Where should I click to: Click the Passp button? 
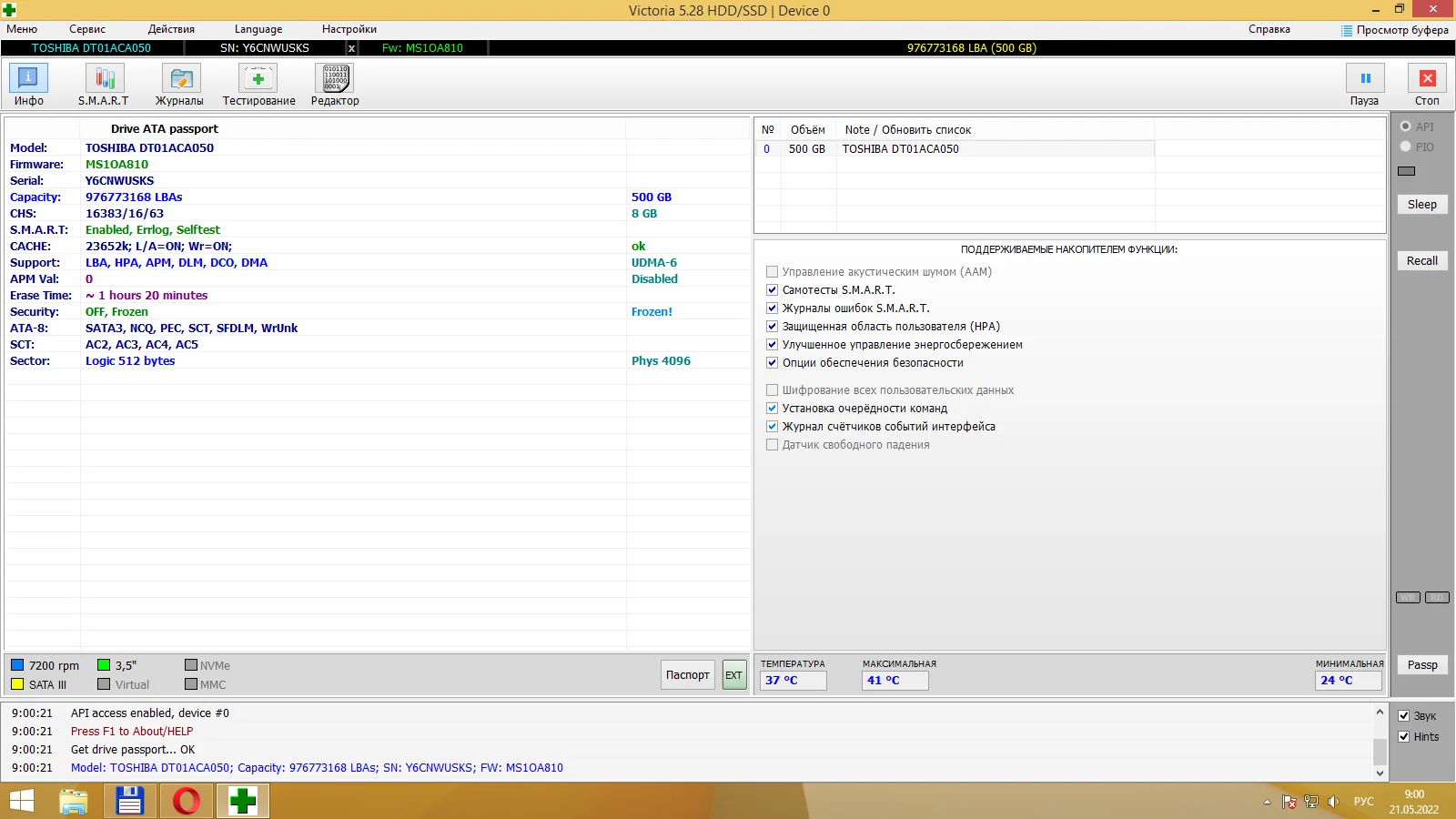pyautogui.click(x=1422, y=665)
